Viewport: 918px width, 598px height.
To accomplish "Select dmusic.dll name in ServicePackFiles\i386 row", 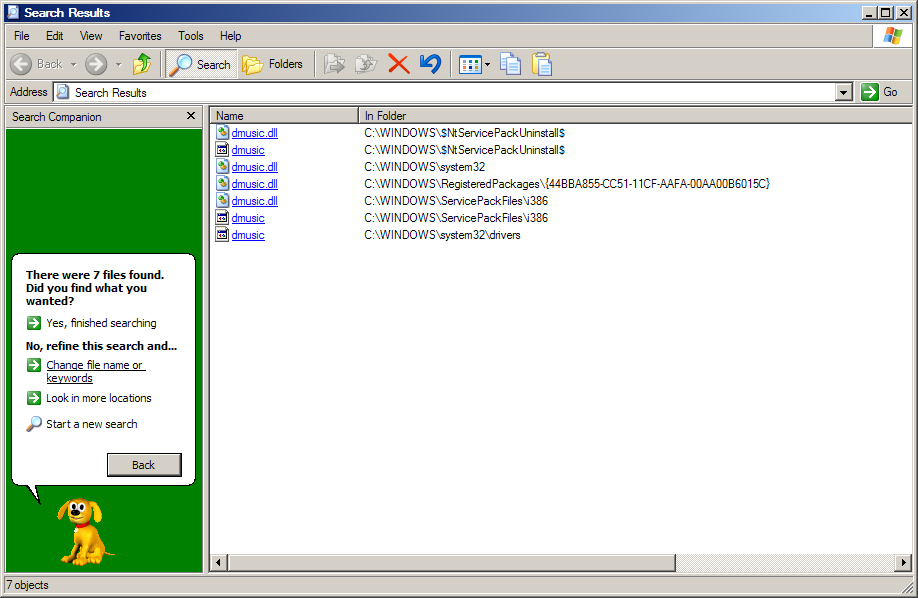I will point(255,201).
